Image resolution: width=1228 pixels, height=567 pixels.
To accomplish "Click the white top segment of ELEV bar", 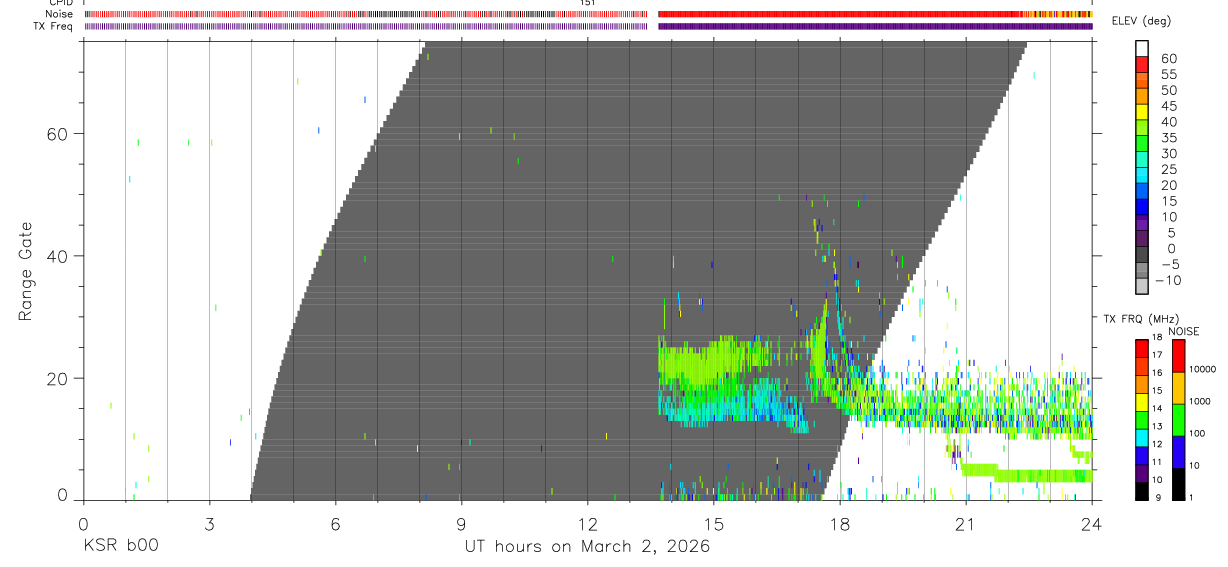I will 1142,47.
